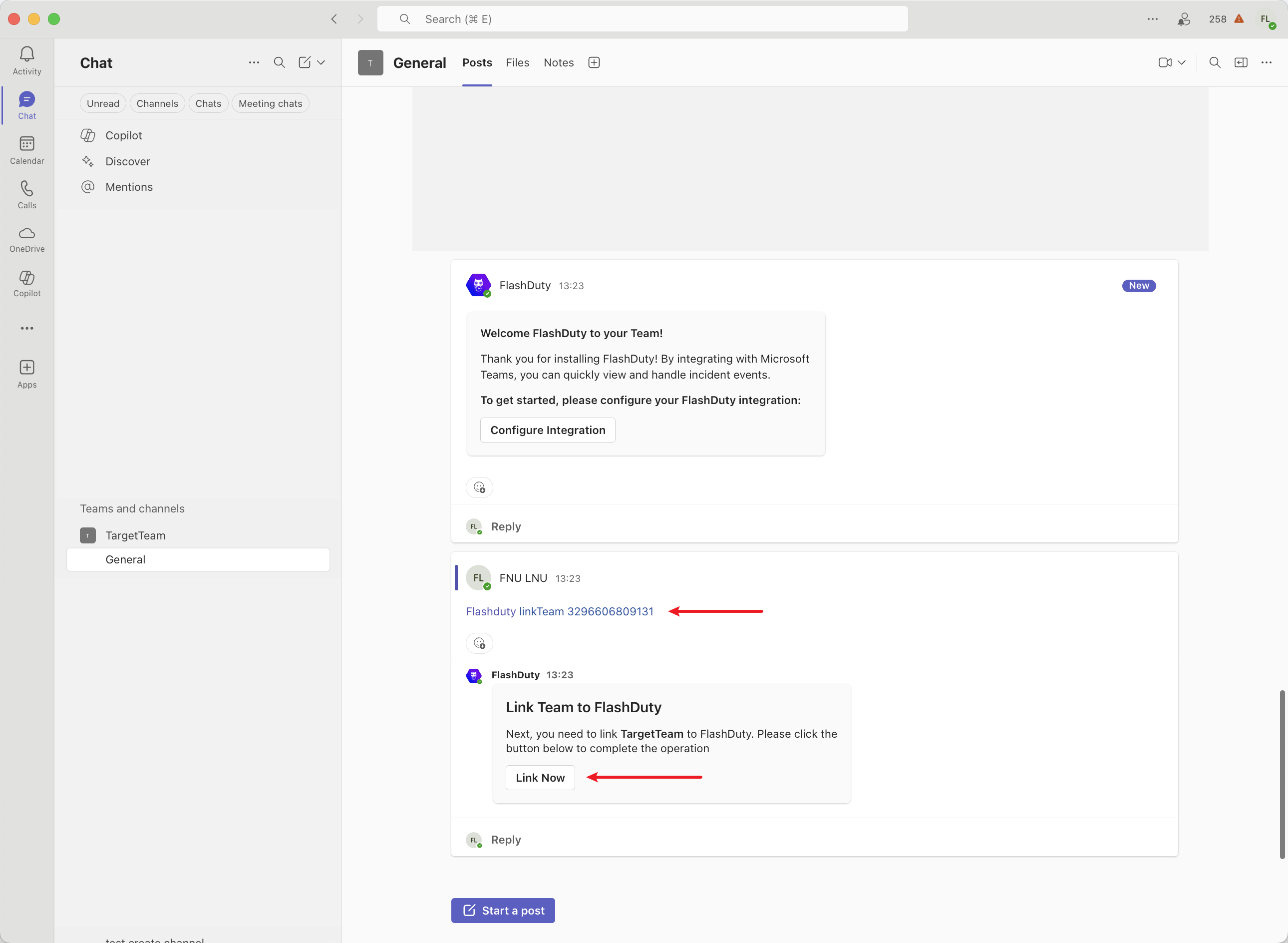Switch to the Notes tab
This screenshot has height=943, width=1288.
click(x=559, y=62)
